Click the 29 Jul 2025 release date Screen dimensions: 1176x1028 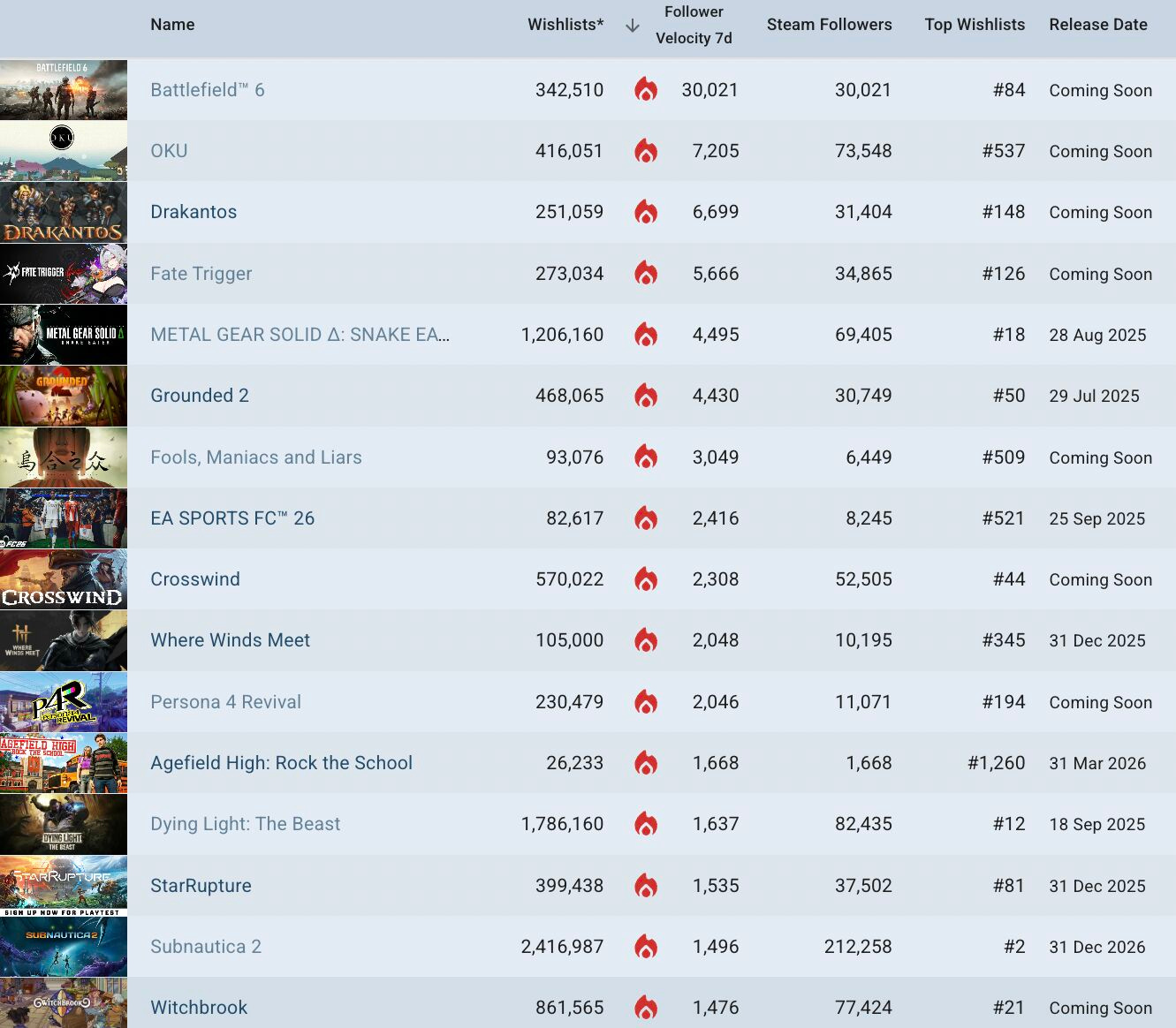[1095, 397]
